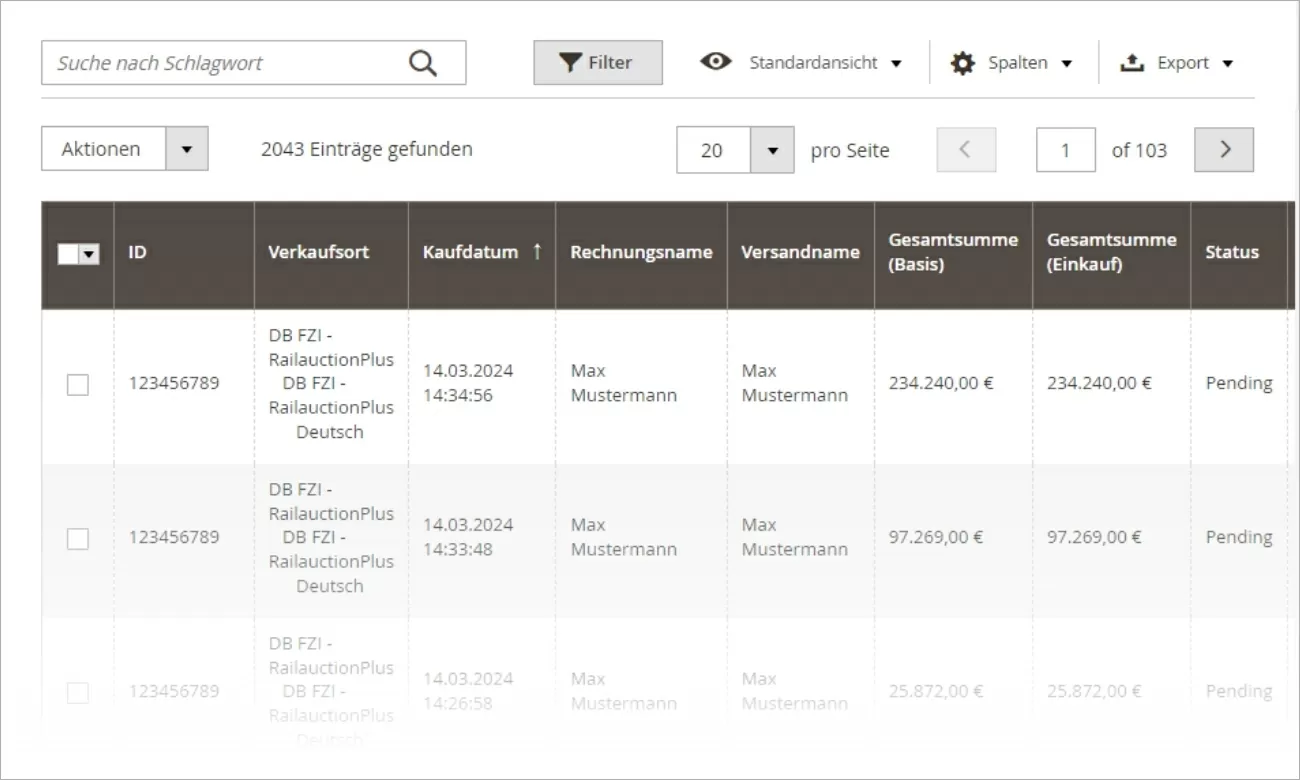Viewport: 1300px width, 780px height.
Task: Click the search magnifier icon
Action: pos(422,61)
